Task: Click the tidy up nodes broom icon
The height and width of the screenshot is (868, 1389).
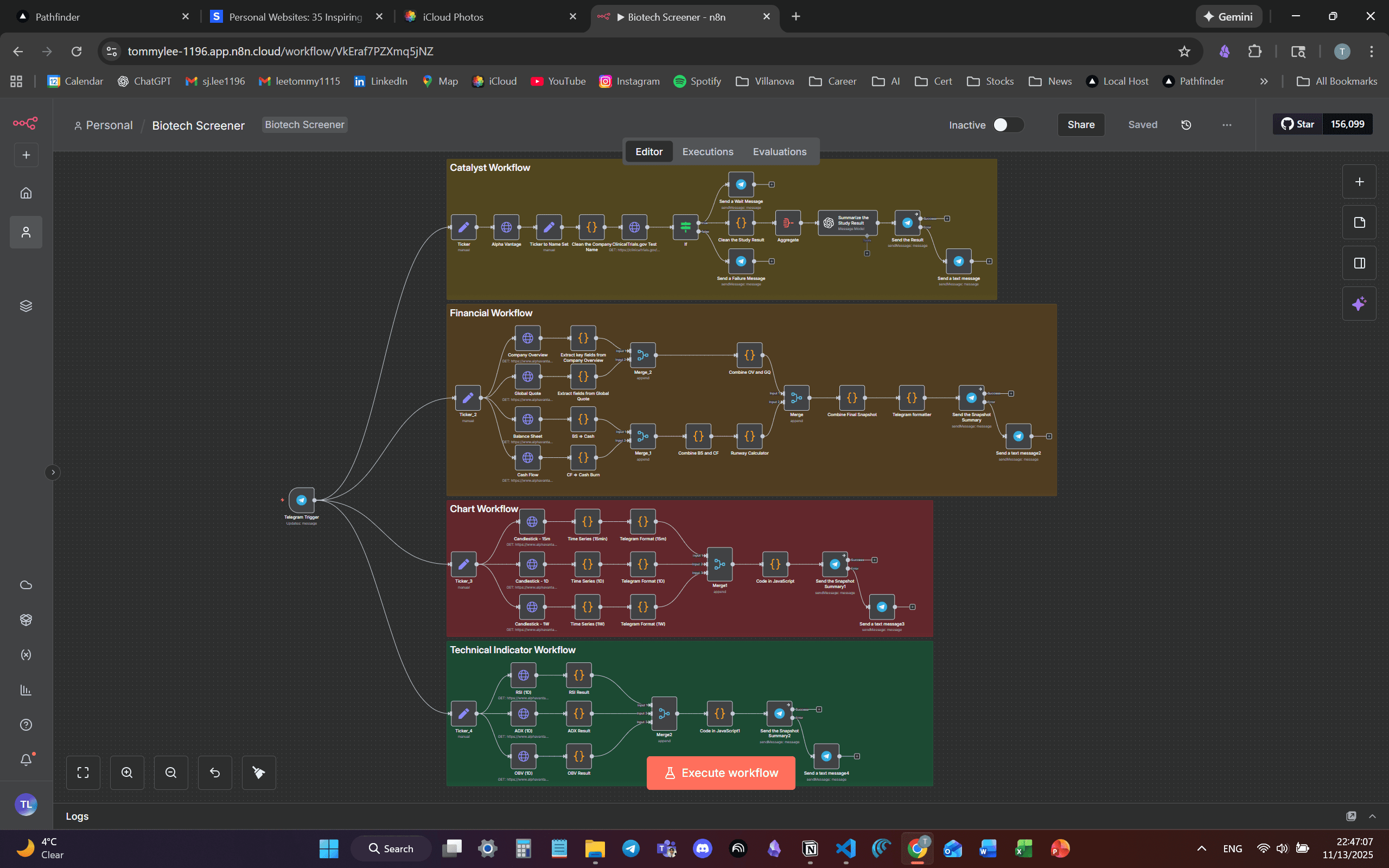Action: [259, 773]
